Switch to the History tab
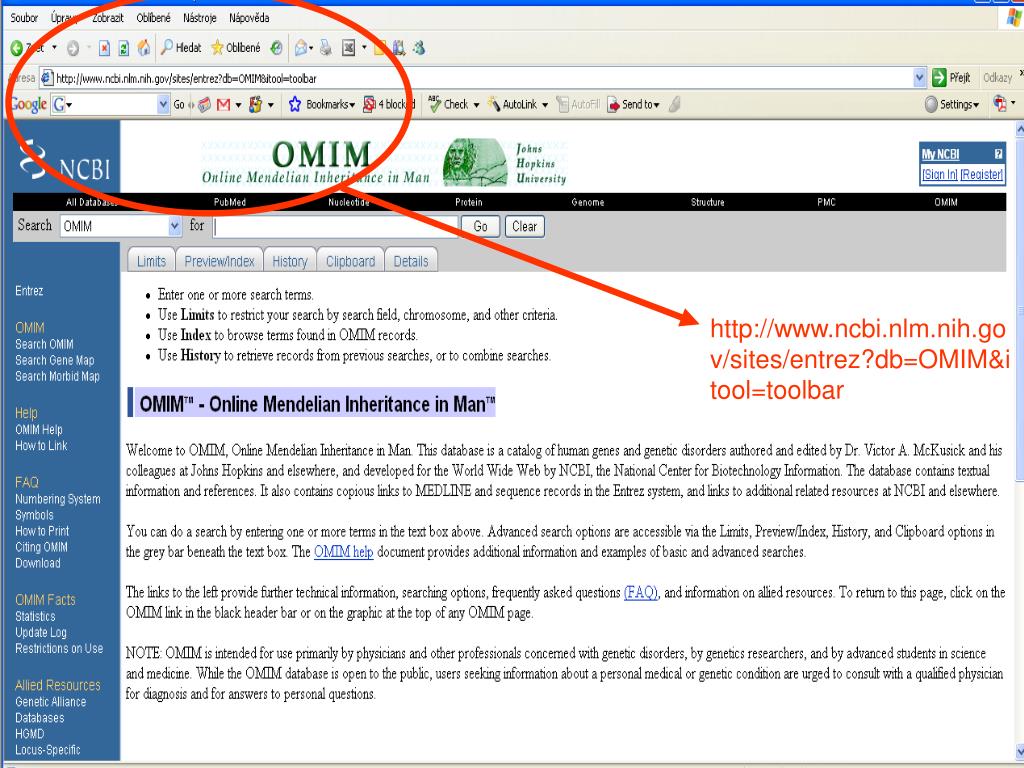The height and width of the screenshot is (768, 1024). tap(289, 261)
